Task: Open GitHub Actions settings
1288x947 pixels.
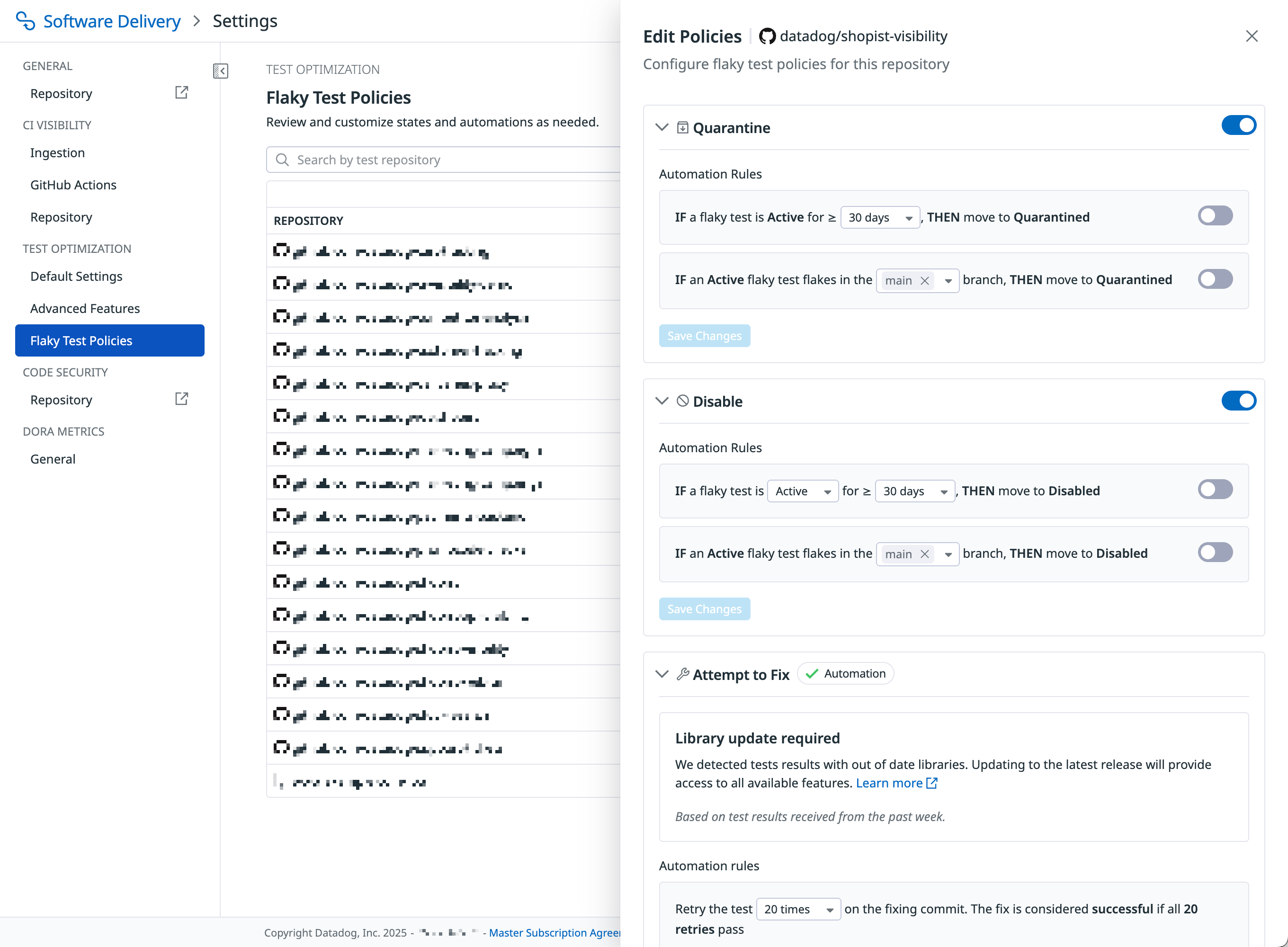Action: pyautogui.click(x=73, y=185)
